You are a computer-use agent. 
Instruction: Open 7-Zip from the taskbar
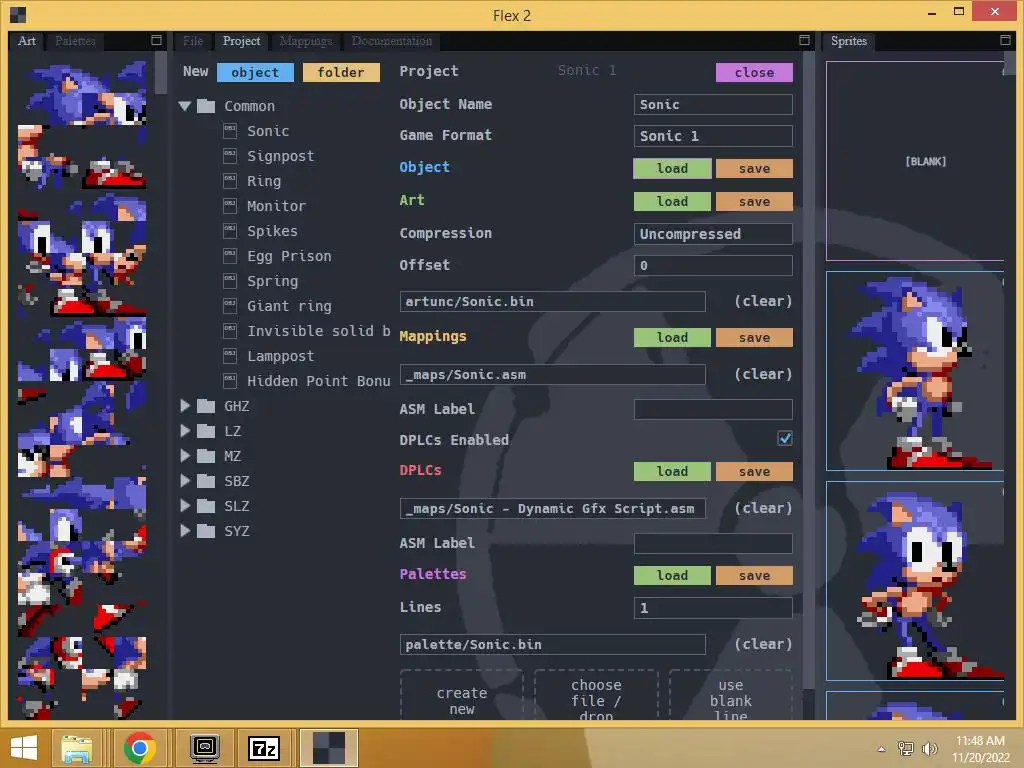[x=264, y=747]
